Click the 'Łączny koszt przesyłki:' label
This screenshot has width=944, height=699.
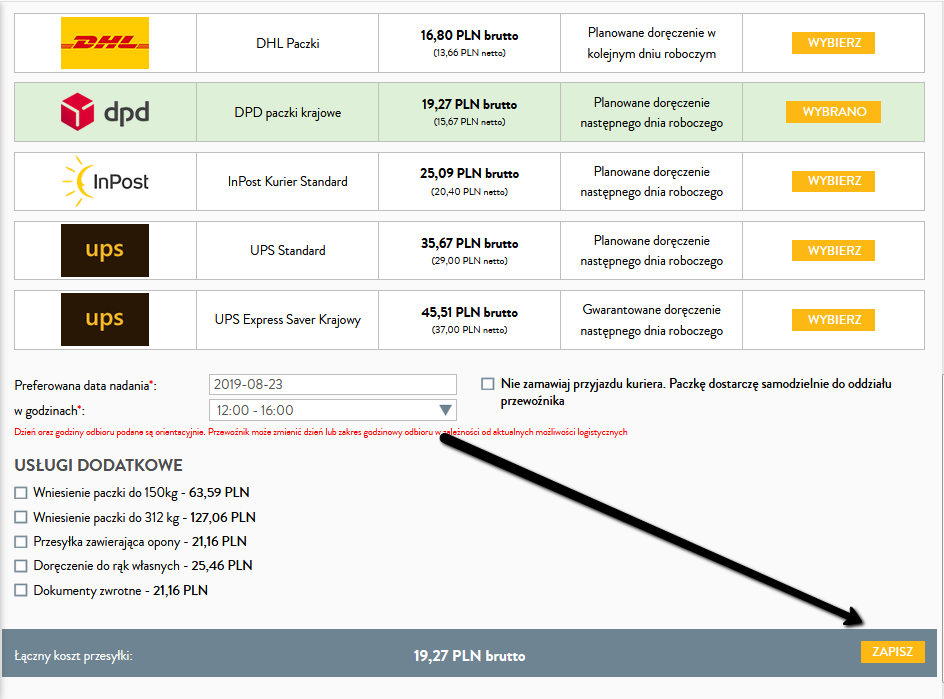coord(73,656)
